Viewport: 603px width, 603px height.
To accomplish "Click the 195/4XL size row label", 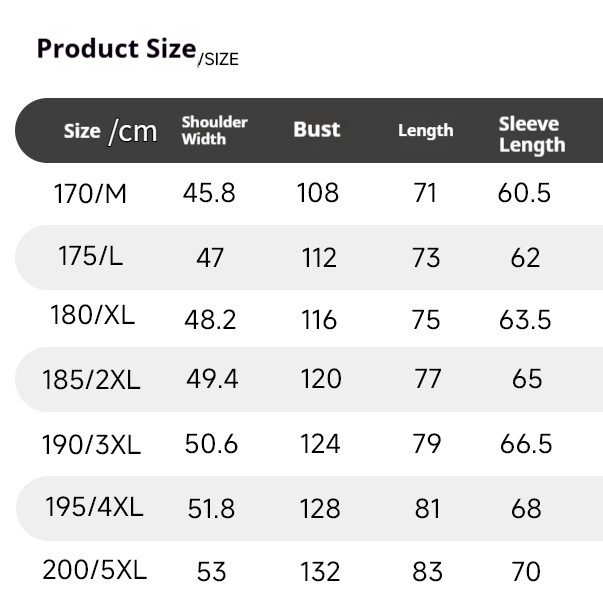I will (94, 507).
